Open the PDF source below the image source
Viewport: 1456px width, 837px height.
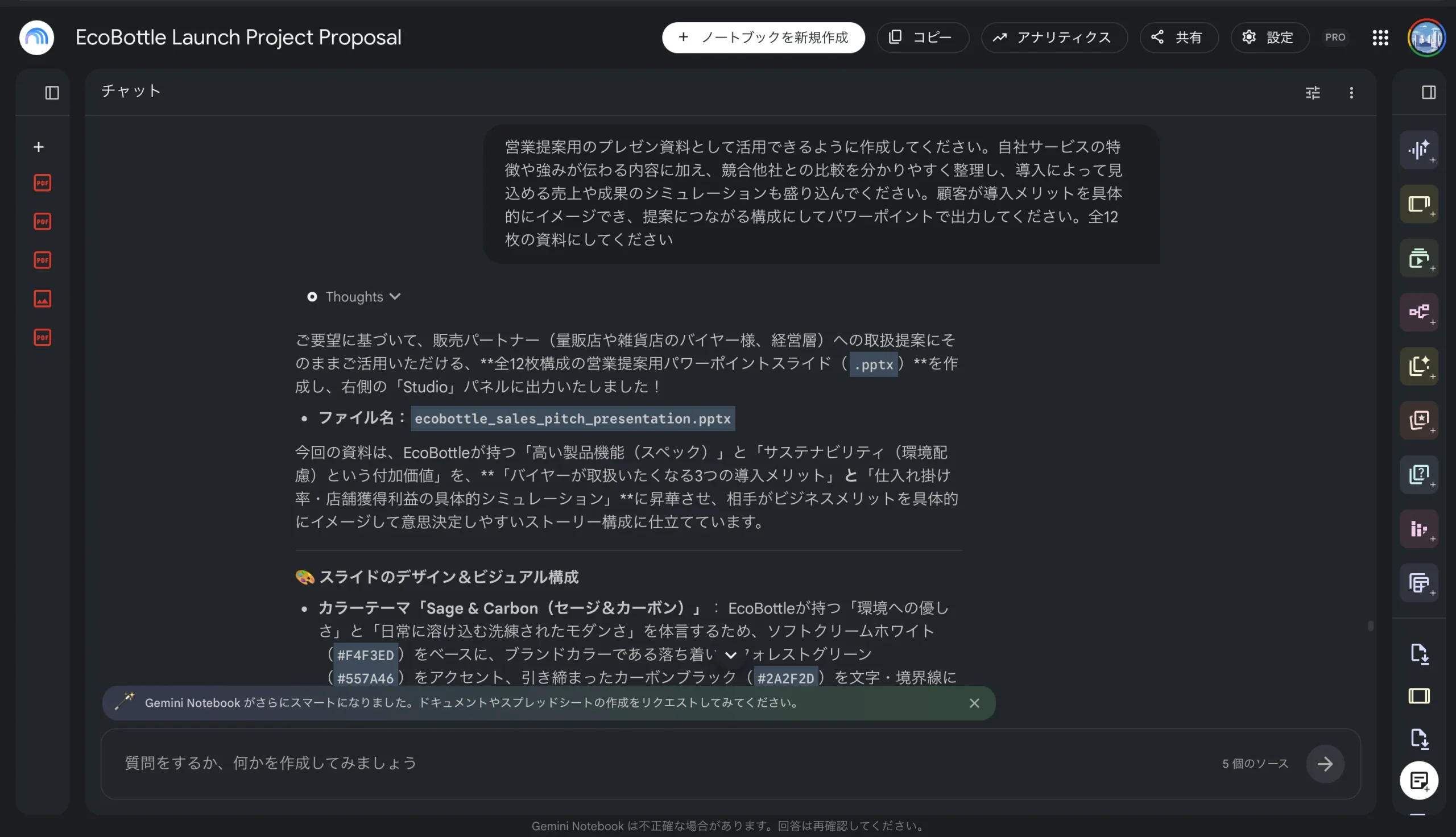43,337
